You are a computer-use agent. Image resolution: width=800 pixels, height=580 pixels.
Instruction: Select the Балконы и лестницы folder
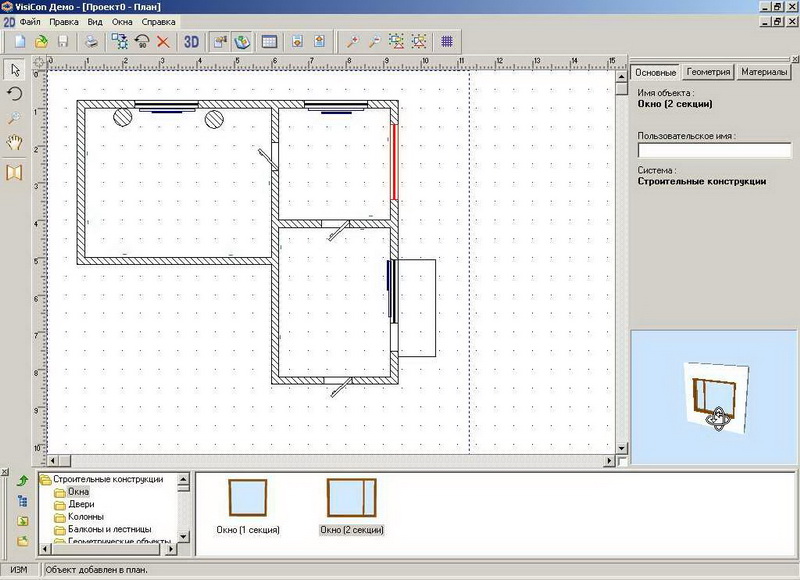tap(110, 529)
